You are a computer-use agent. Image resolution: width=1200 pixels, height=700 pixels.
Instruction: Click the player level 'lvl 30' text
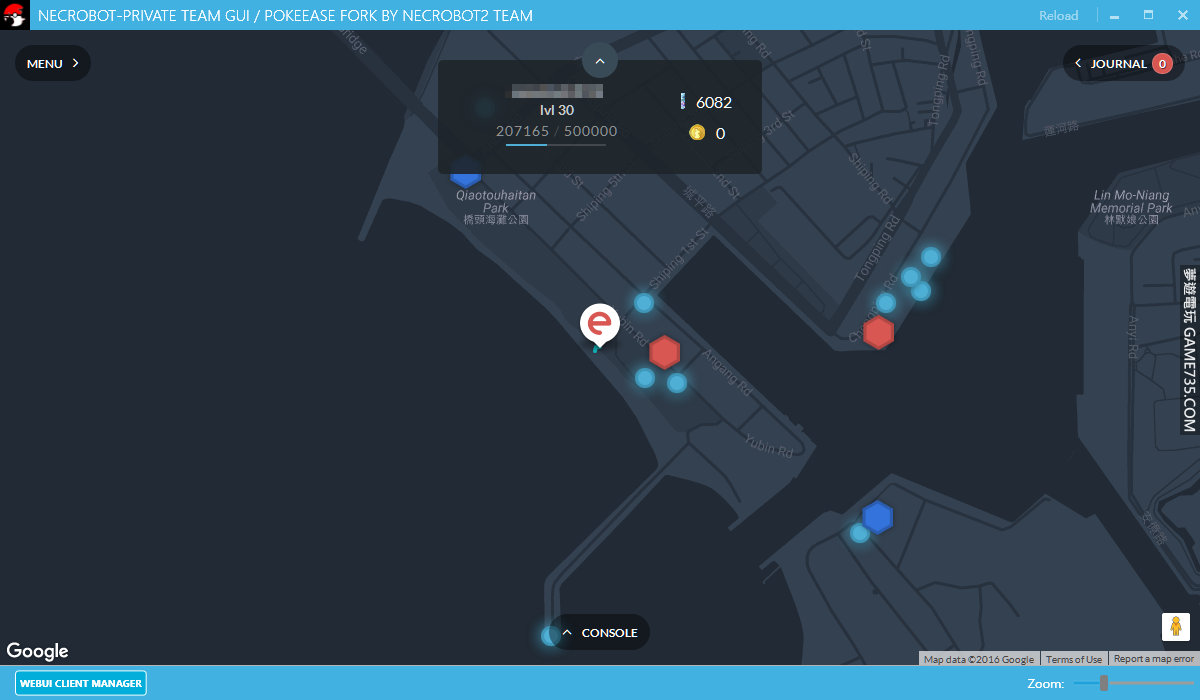point(557,110)
